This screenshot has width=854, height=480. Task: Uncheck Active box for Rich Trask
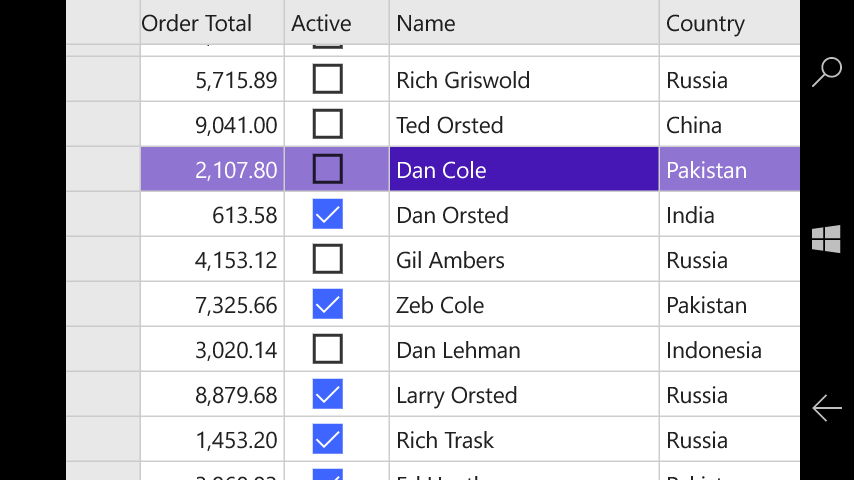click(328, 439)
